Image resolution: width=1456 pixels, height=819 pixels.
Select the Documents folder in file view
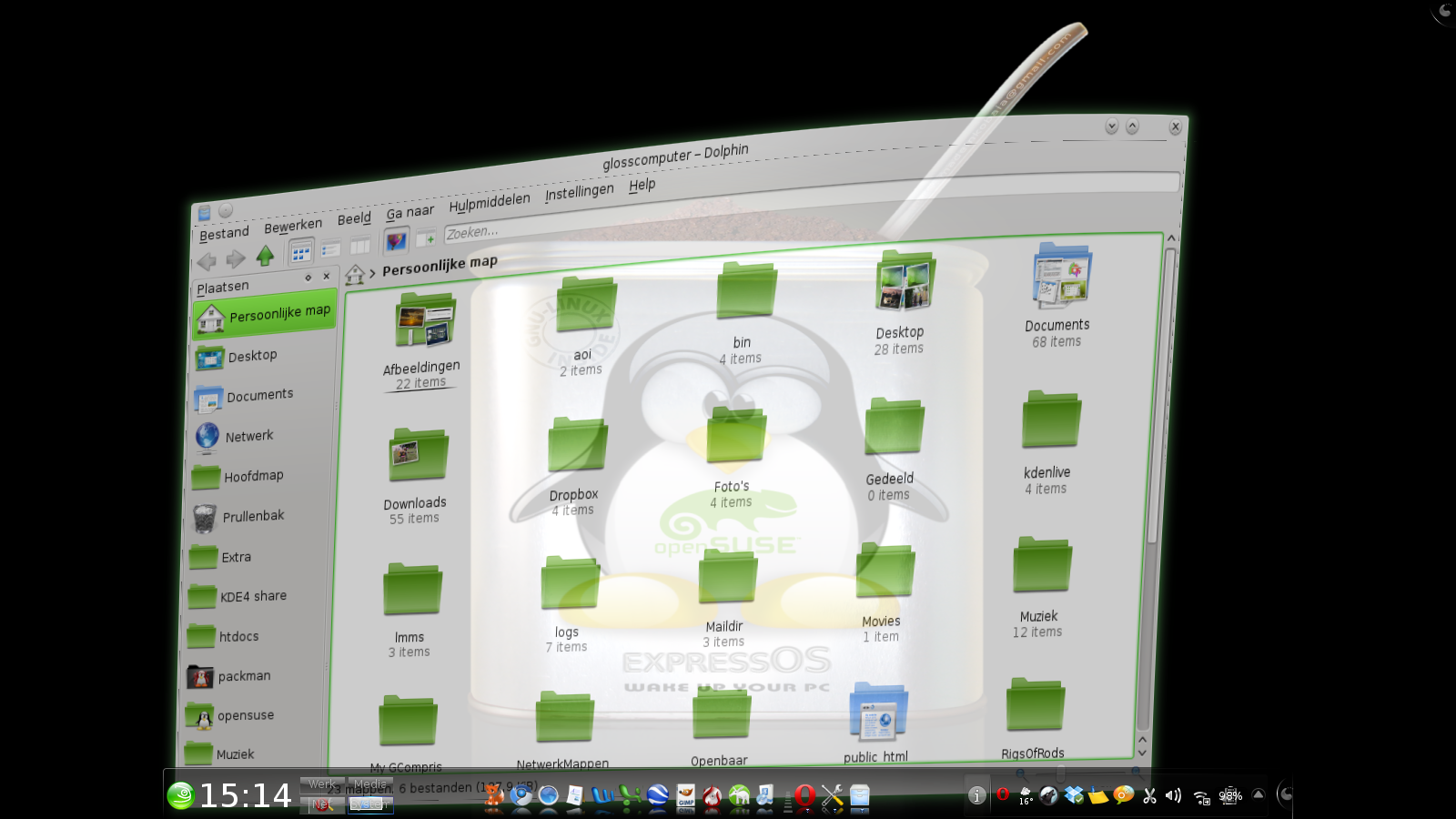pos(1058,296)
